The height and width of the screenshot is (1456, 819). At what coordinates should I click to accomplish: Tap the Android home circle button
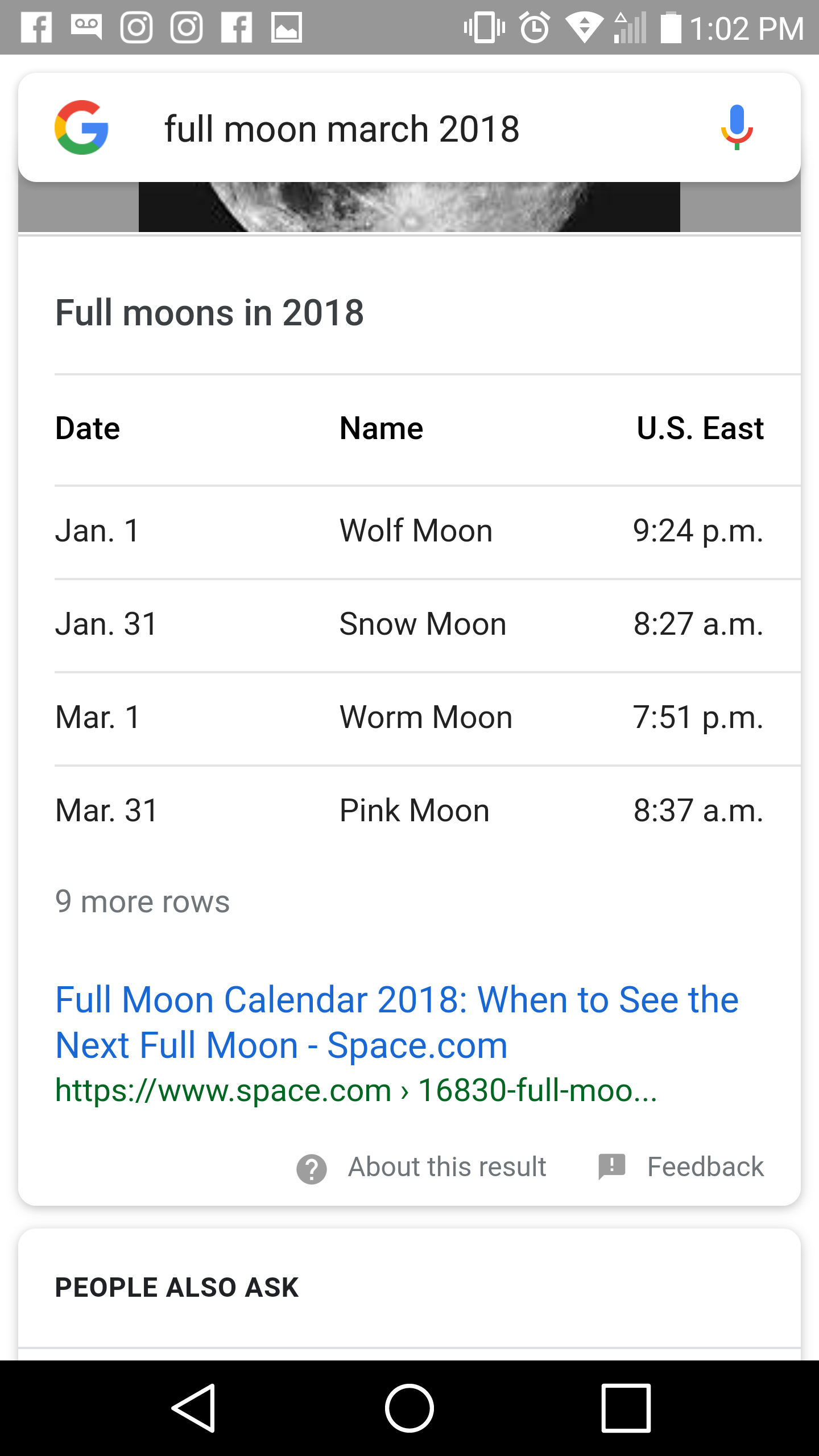click(409, 1408)
